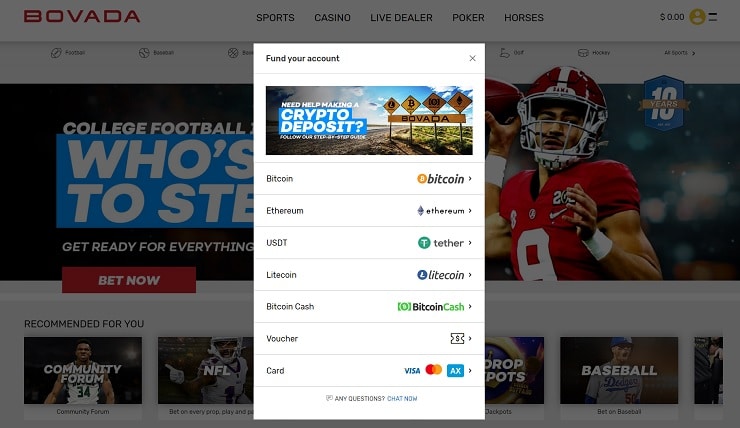Select the Bitcoin deposit label
Viewport: 740px width, 428px height.
(x=279, y=178)
